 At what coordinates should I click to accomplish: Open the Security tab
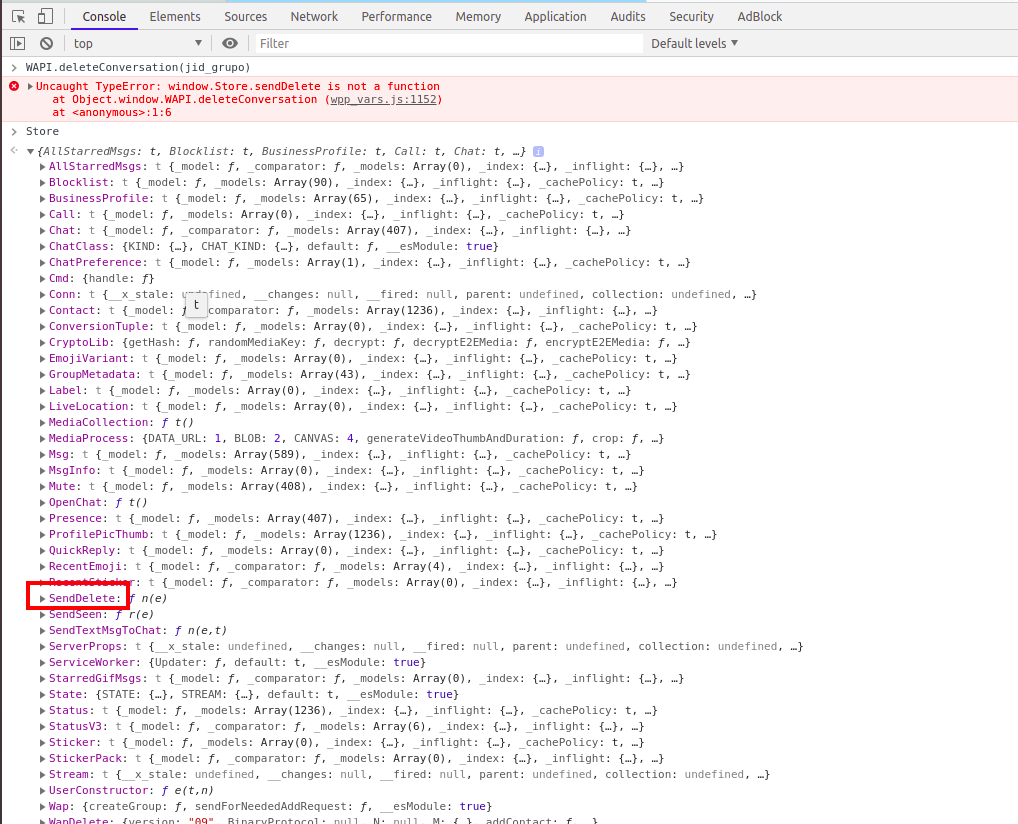click(x=691, y=17)
